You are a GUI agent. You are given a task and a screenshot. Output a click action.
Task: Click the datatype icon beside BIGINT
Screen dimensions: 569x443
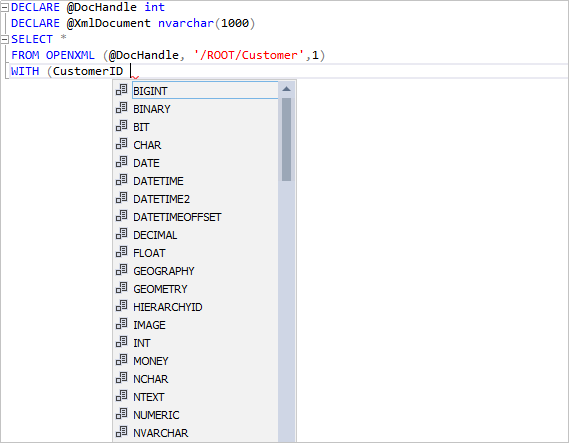coord(122,90)
